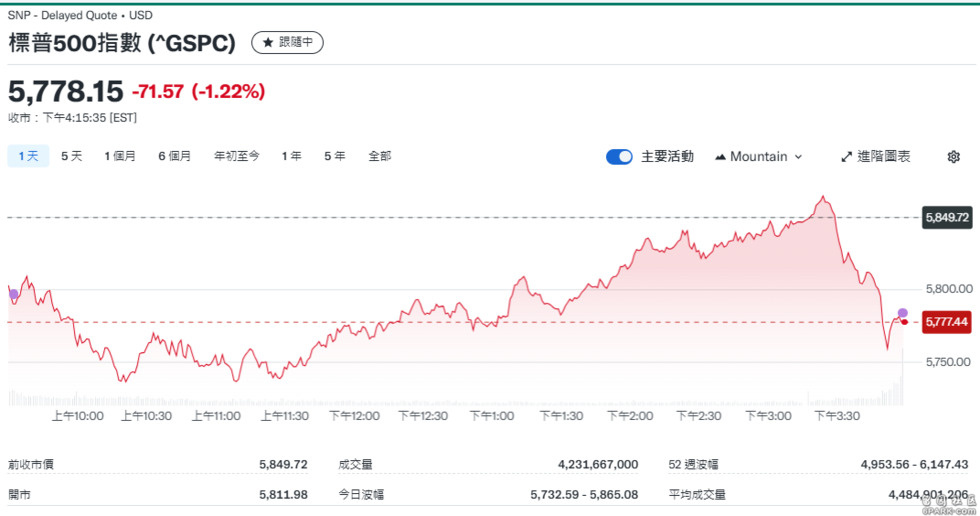This screenshot has width=980, height=516.
Task: Click the 下午12:00 time axis label
Action: 354,416
